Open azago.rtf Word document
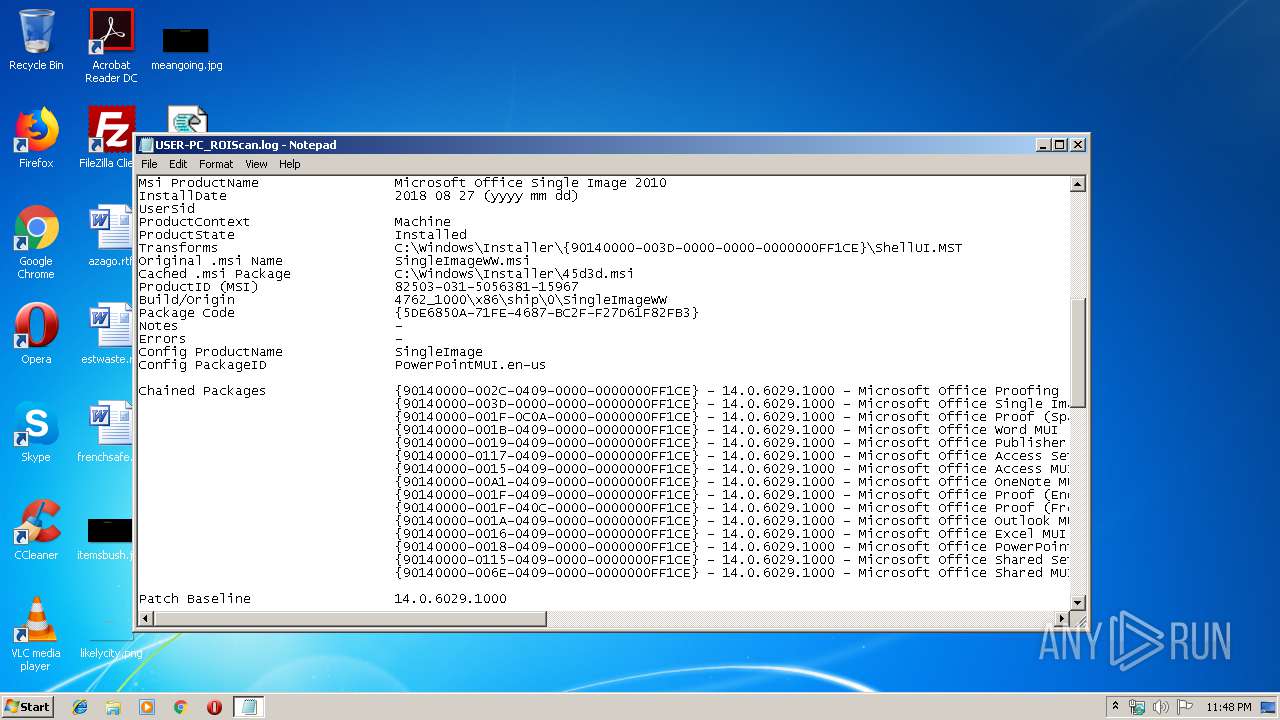The width and height of the screenshot is (1280, 720). (x=110, y=236)
